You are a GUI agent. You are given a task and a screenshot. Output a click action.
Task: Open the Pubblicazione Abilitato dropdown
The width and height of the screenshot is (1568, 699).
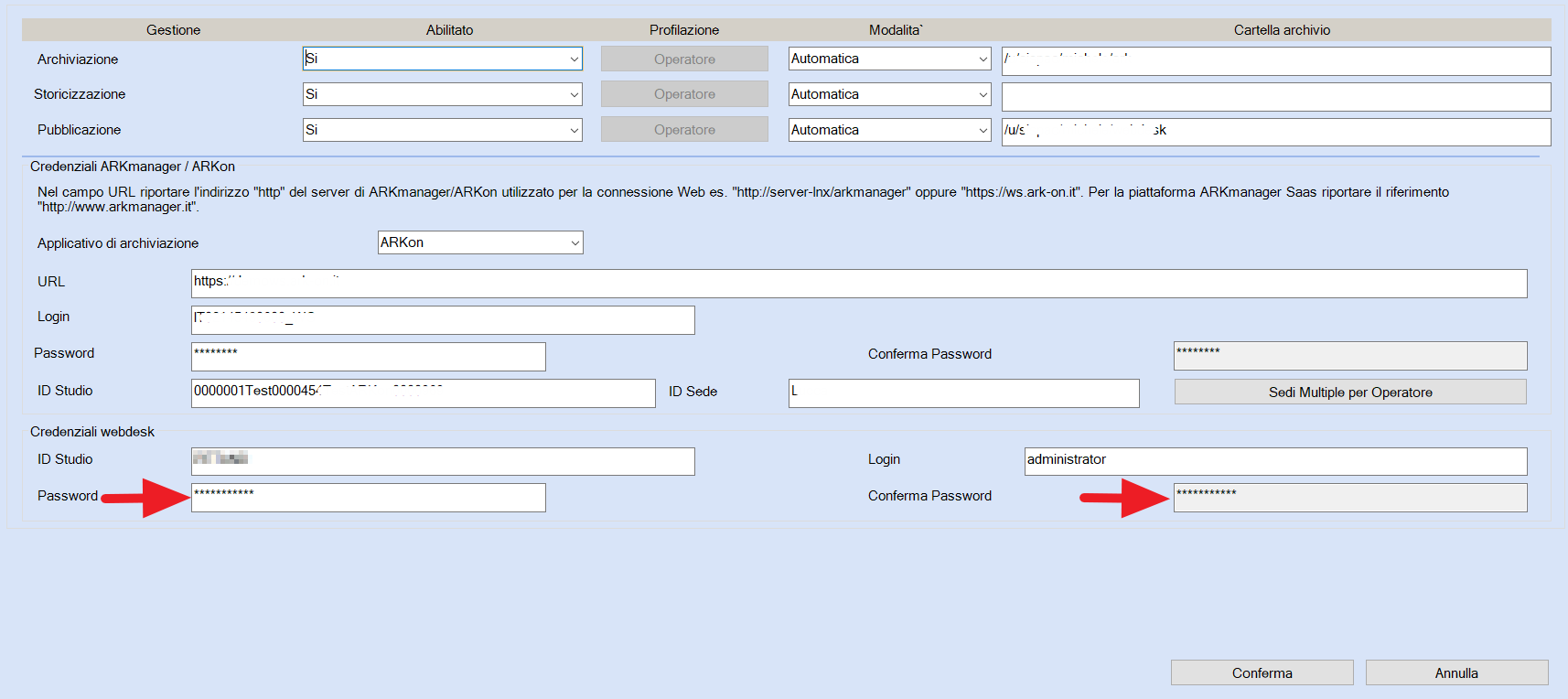tap(442, 130)
